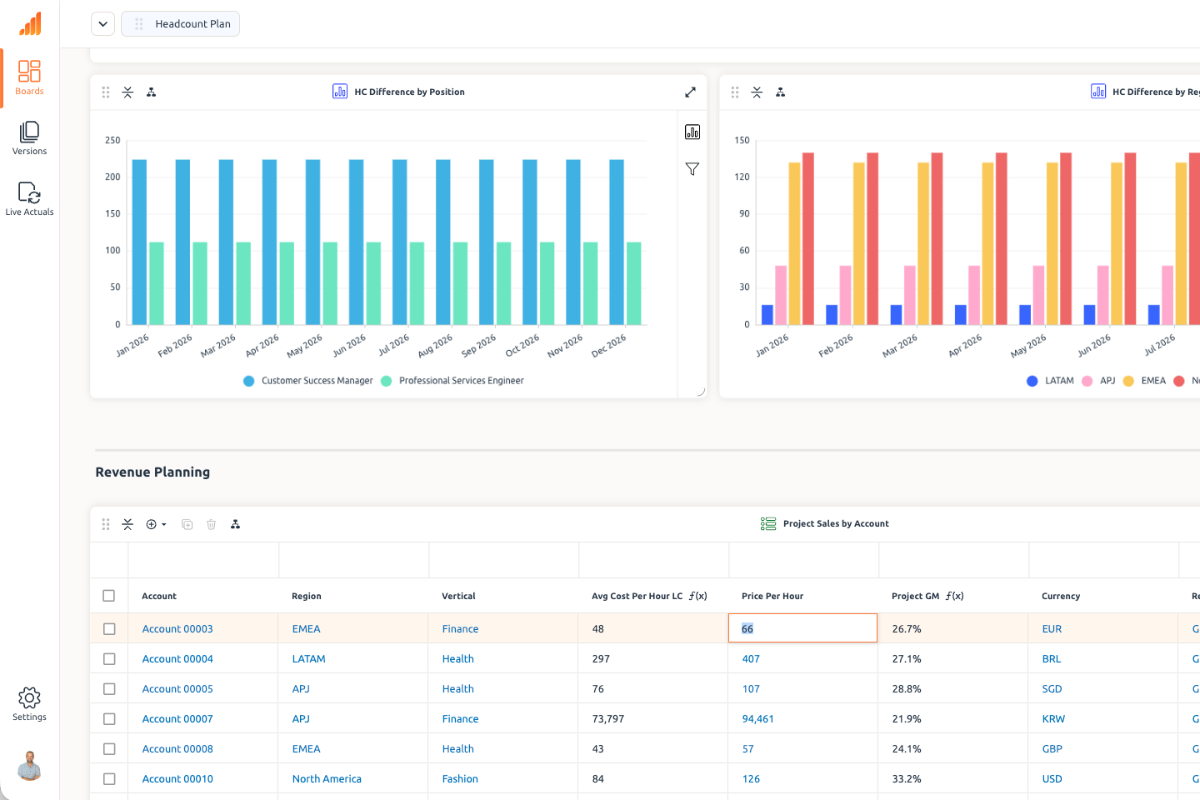
Task: Toggle Professional Services Engineer legend swatch
Action: point(387,381)
